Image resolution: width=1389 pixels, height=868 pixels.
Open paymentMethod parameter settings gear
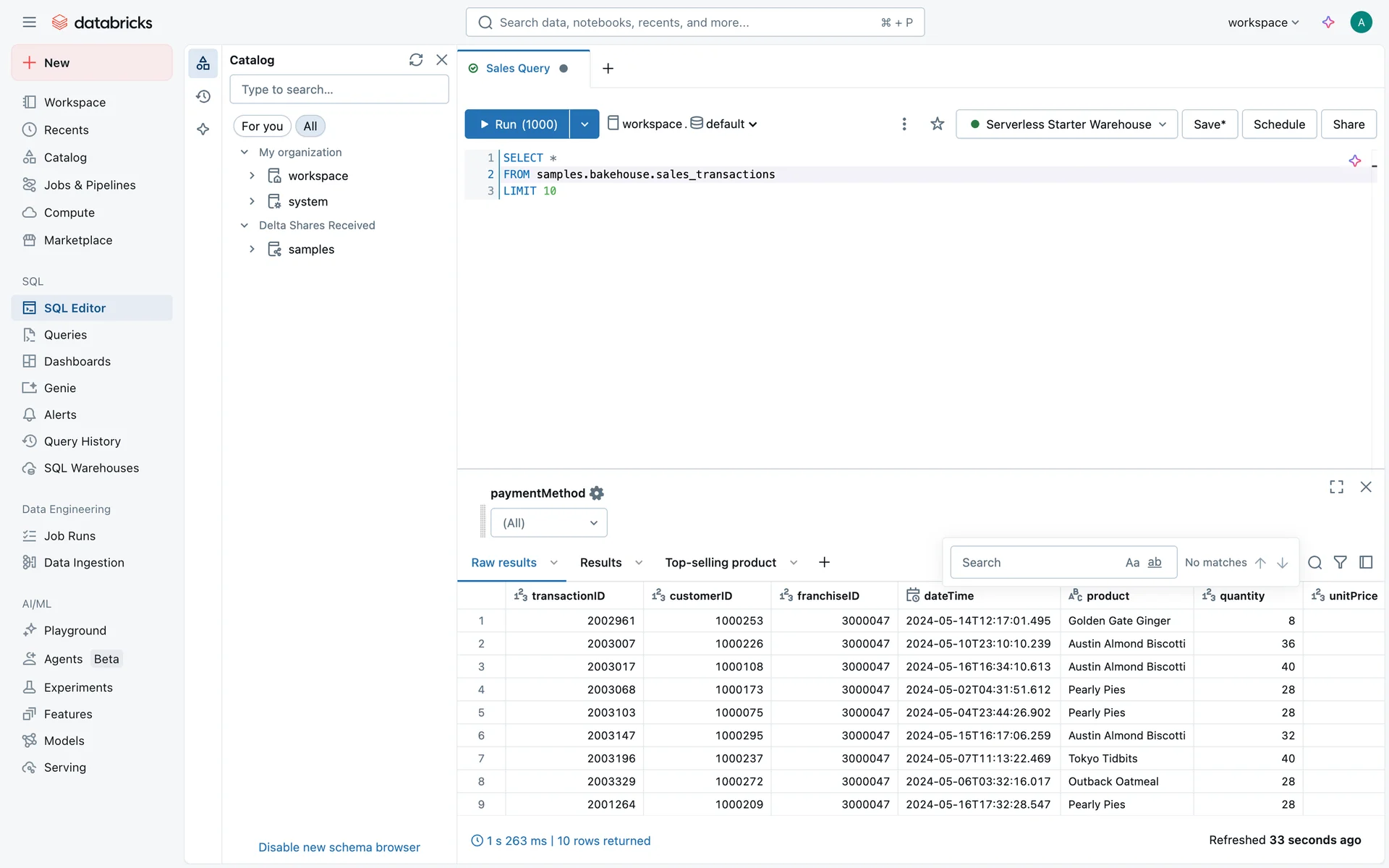pyautogui.click(x=597, y=493)
